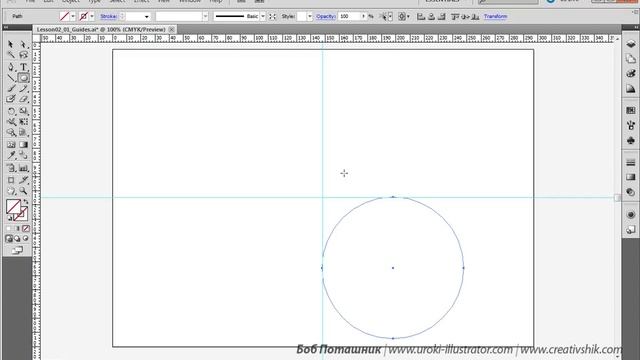Image resolution: width=640 pixels, height=360 pixels.
Task: Open the Color Guide panel
Action: [631, 89]
